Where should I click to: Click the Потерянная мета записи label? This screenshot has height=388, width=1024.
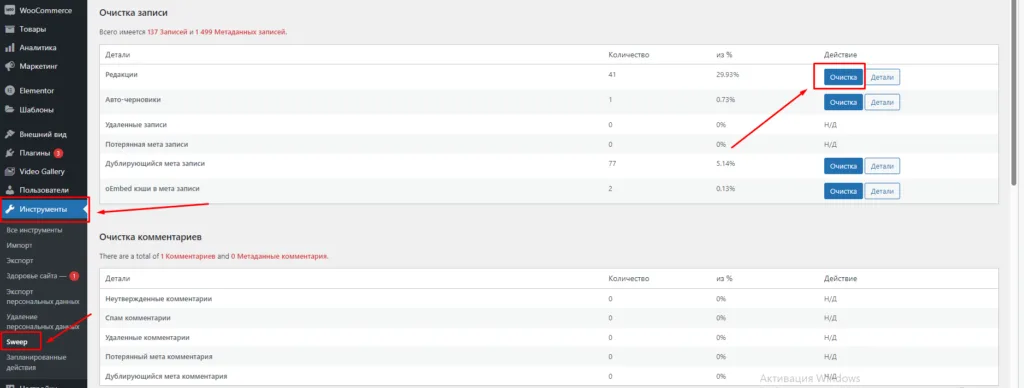click(146, 144)
